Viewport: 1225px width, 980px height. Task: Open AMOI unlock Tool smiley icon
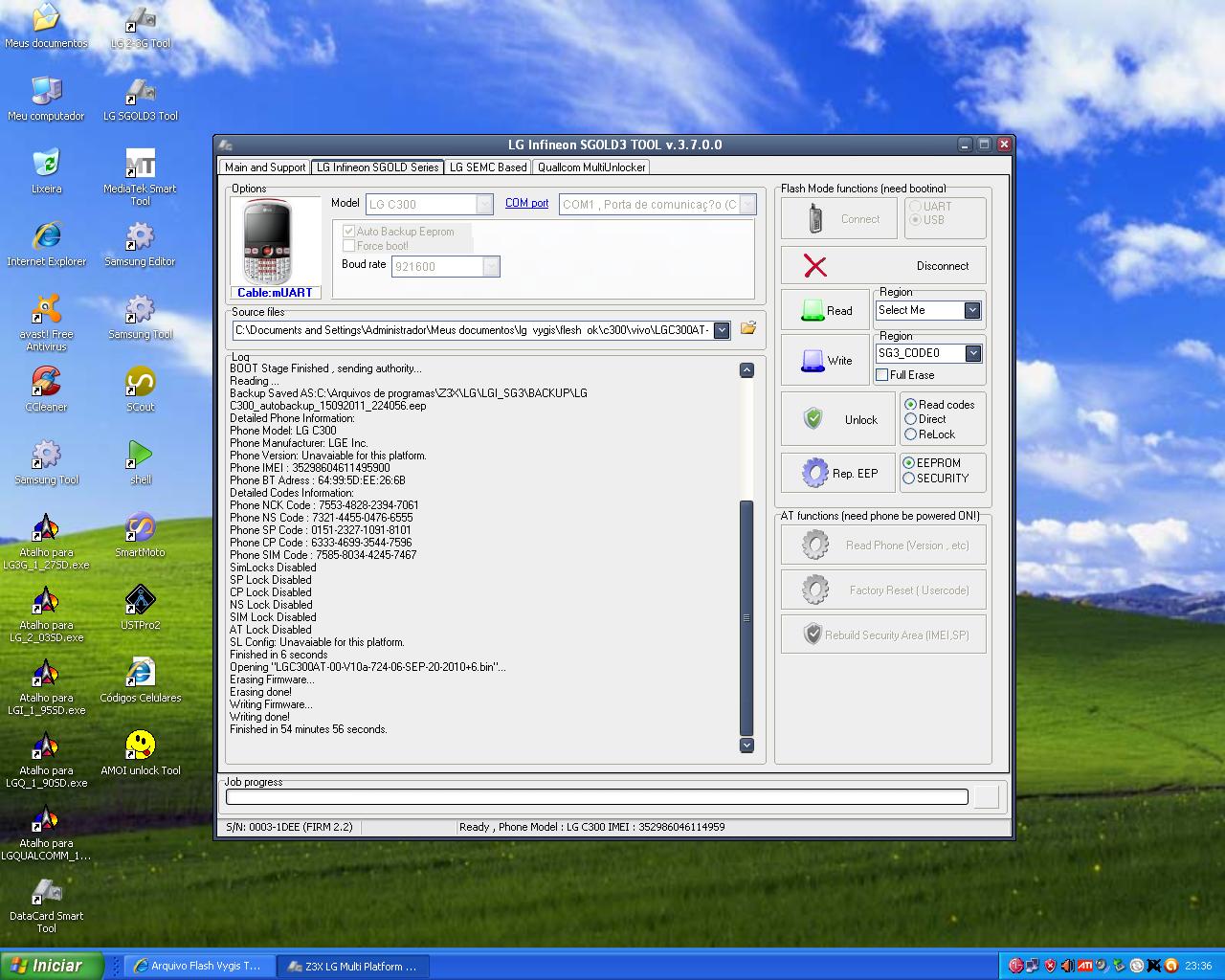(x=140, y=748)
